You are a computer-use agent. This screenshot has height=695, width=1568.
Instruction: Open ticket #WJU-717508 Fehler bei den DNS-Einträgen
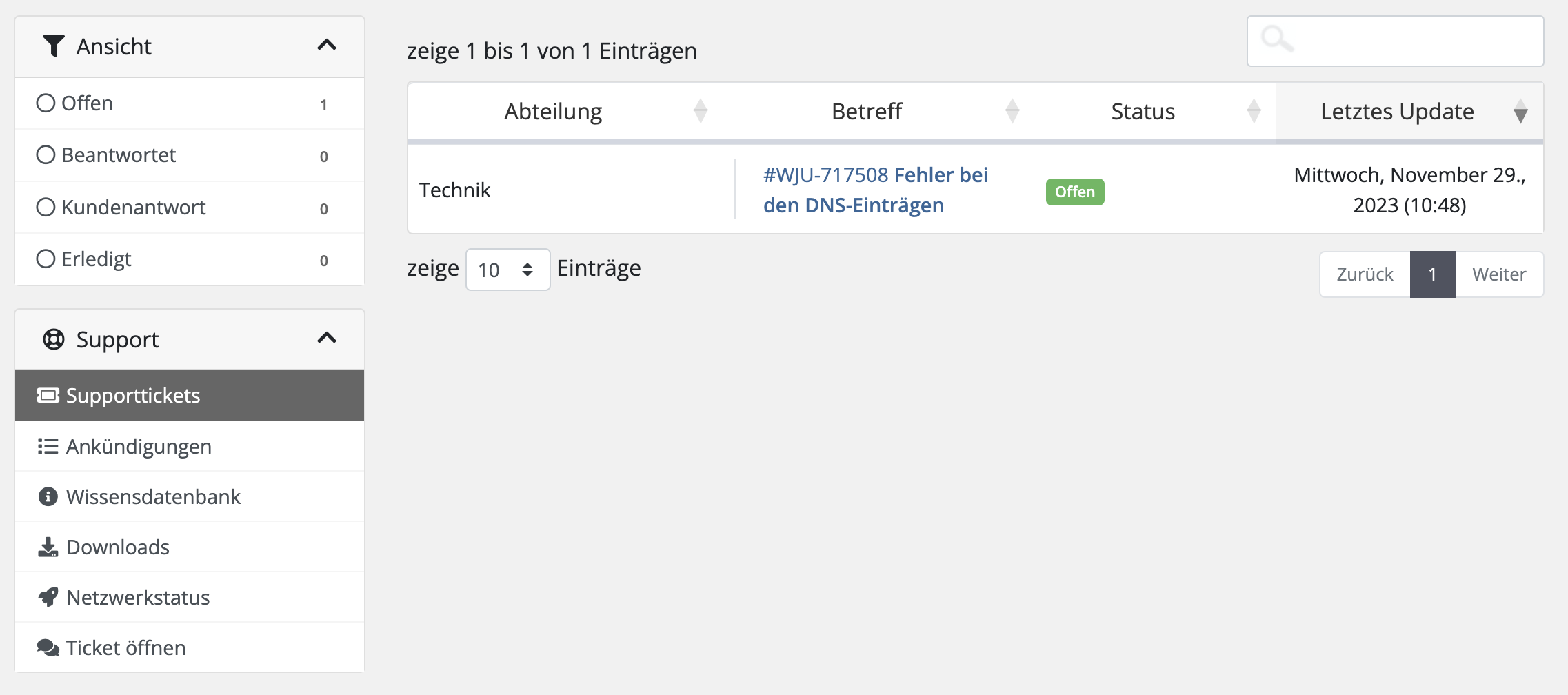(x=874, y=190)
